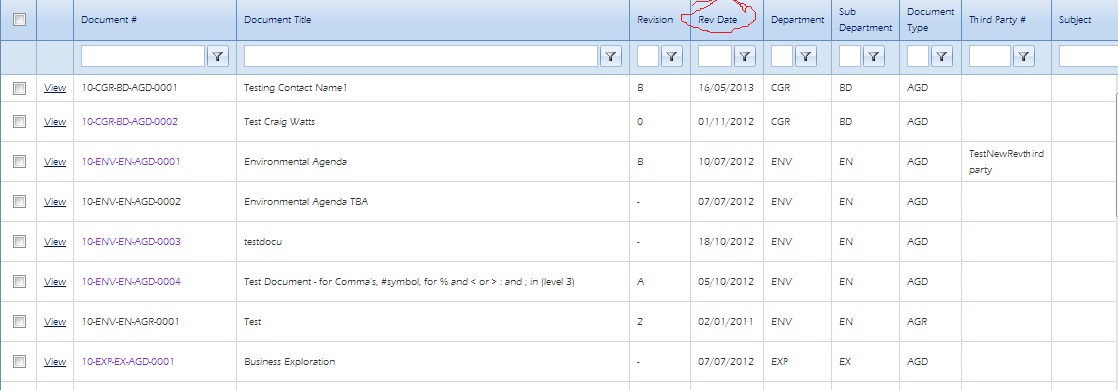This screenshot has height=390, width=1118.
Task: Open View link for 10-ENV-EN-AGD-0001
Action: [x=55, y=162]
